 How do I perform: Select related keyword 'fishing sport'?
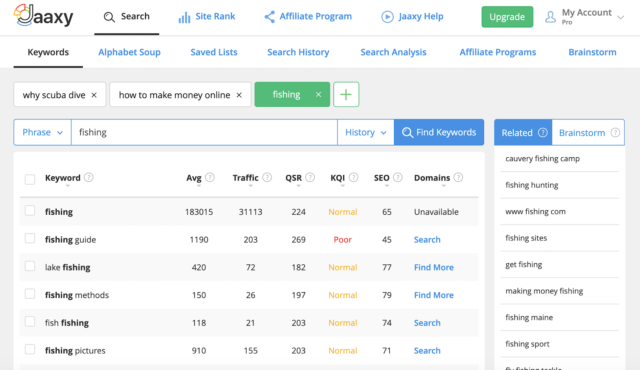(527, 344)
